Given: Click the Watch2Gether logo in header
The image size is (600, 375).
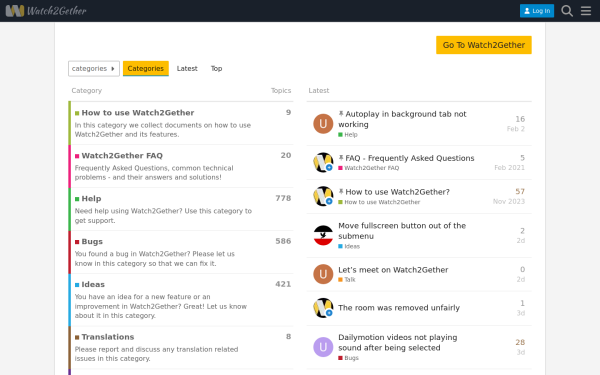Looking at the screenshot, I should 46,11.
